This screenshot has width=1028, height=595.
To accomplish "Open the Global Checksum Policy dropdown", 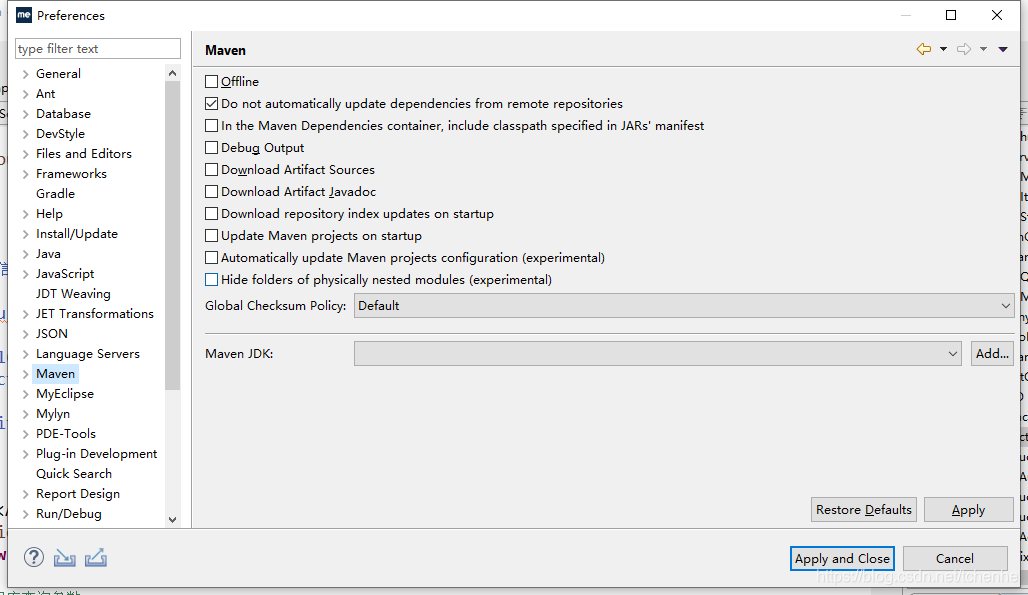I will (684, 305).
